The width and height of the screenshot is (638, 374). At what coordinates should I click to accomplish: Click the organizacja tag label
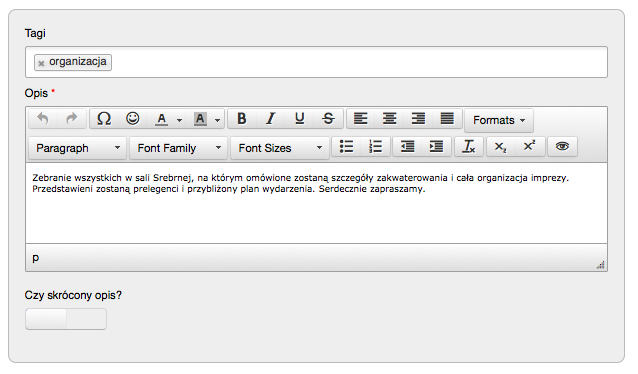tap(78, 61)
